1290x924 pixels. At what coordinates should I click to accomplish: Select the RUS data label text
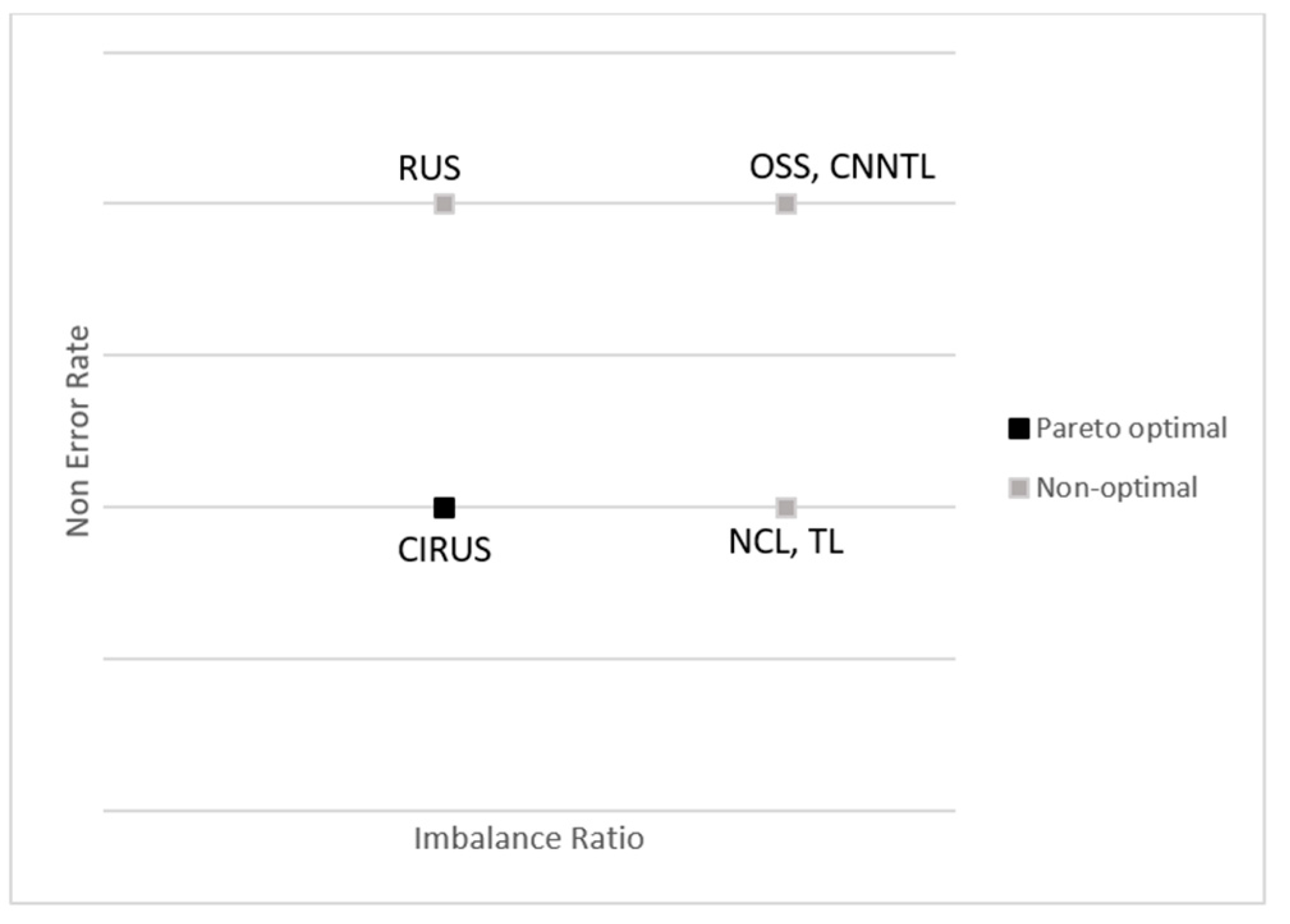tap(429, 168)
